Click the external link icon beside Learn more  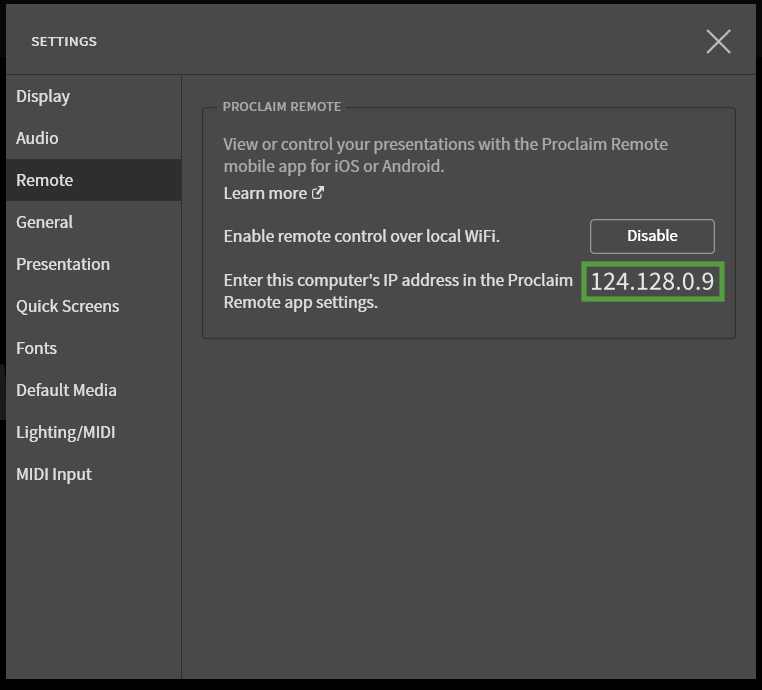point(318,193)
